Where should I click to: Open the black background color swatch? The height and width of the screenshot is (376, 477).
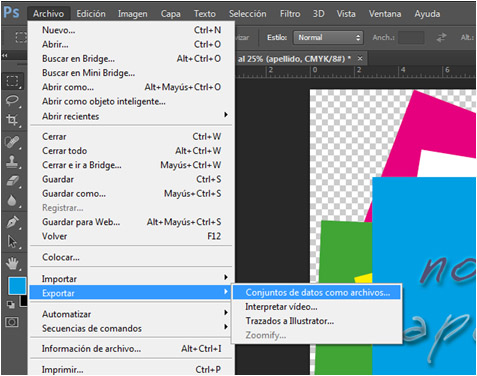tap(24, 301)
